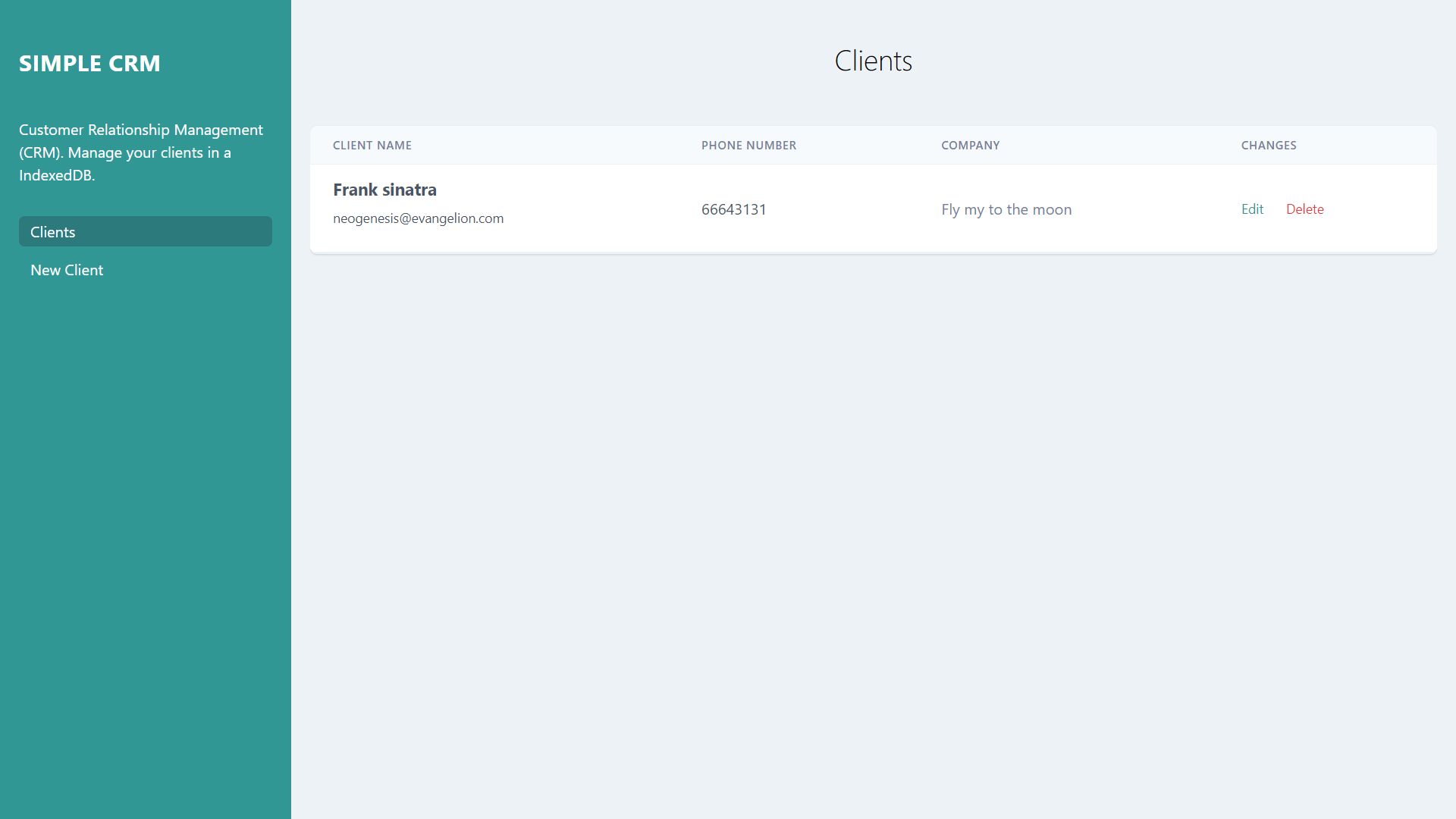Click the phone number 66643131
The height and width of the screenshot is (819, 1456).
(733, 209)
